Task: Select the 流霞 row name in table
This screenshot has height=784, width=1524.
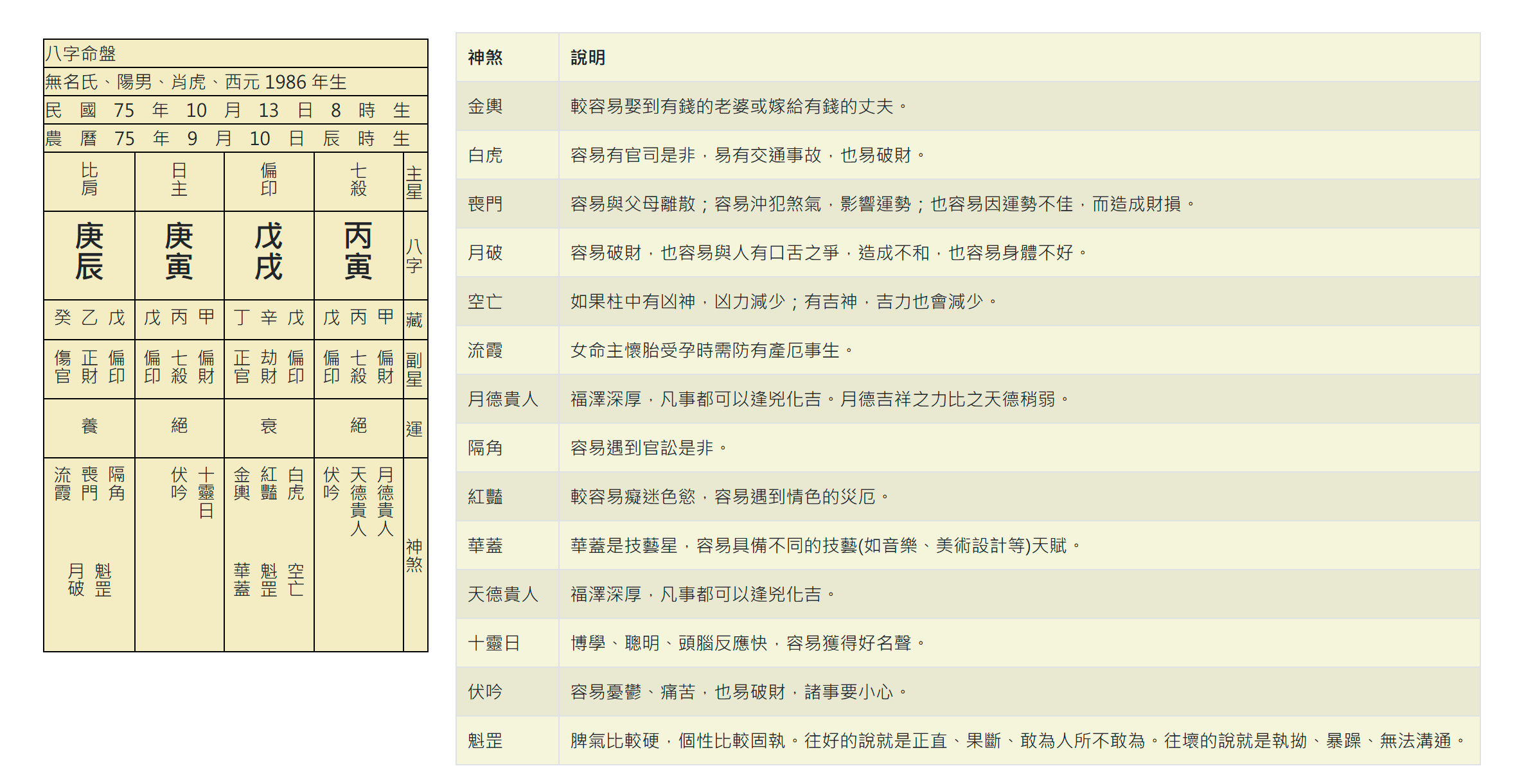Action: point(485,351)
